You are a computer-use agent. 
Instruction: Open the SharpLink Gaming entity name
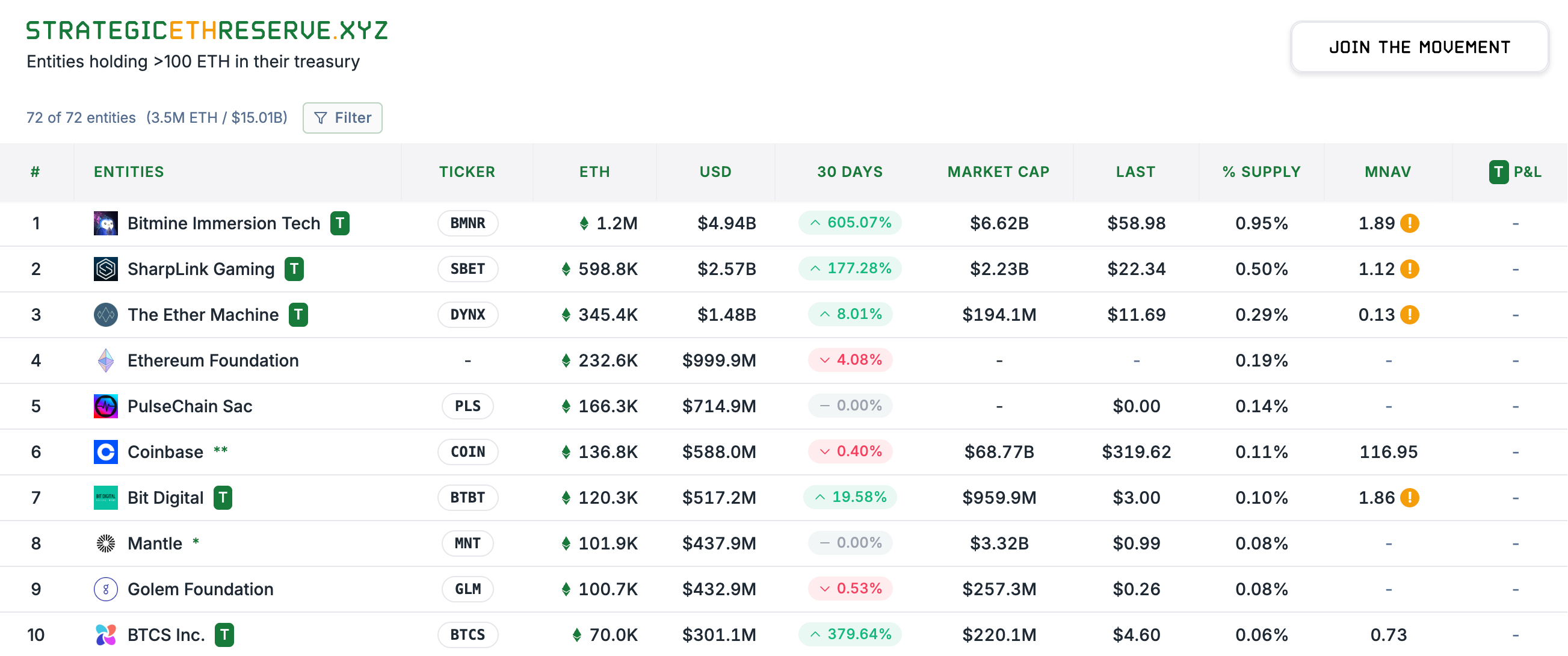(201, 268)
